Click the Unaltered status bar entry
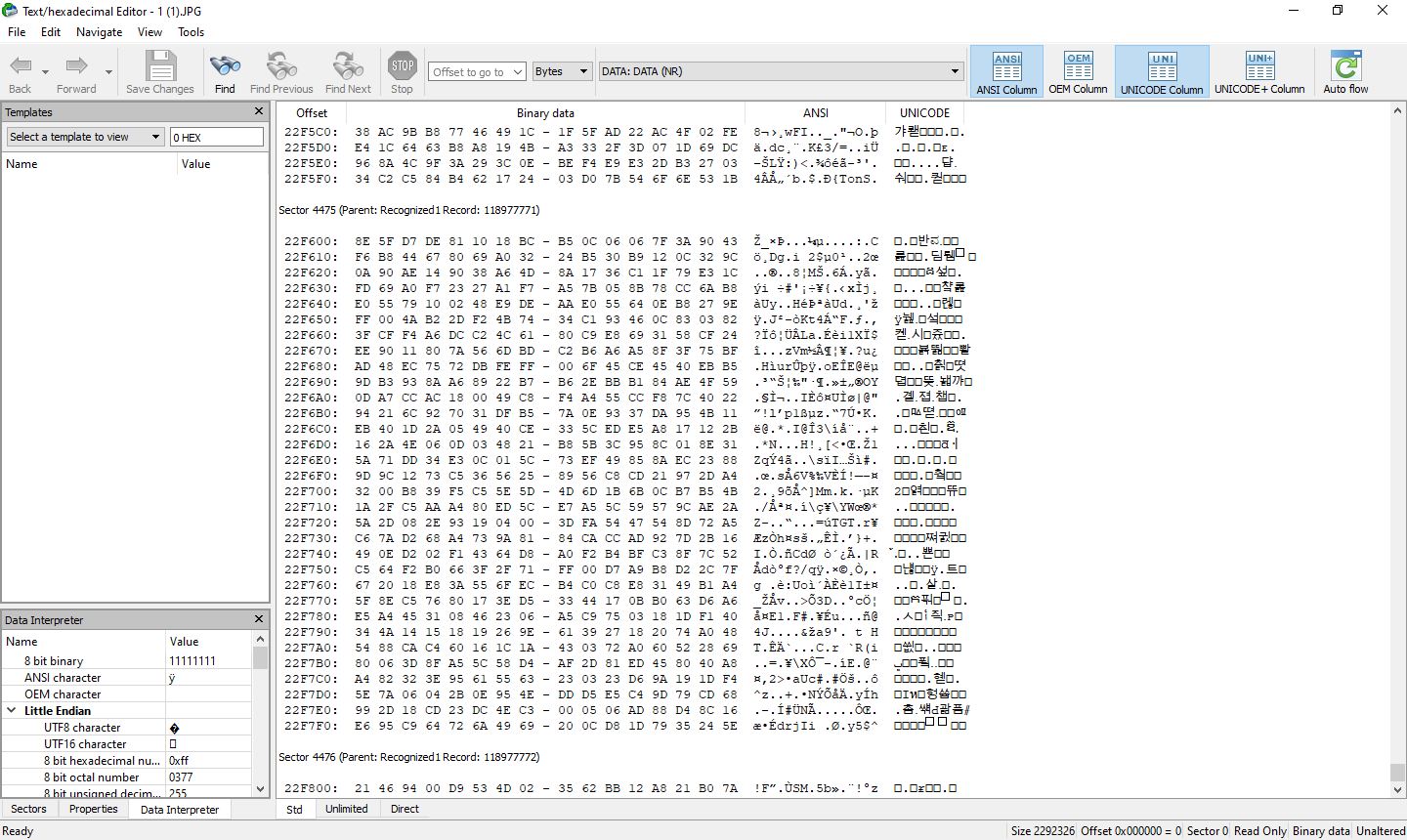 pos(1381,831)
